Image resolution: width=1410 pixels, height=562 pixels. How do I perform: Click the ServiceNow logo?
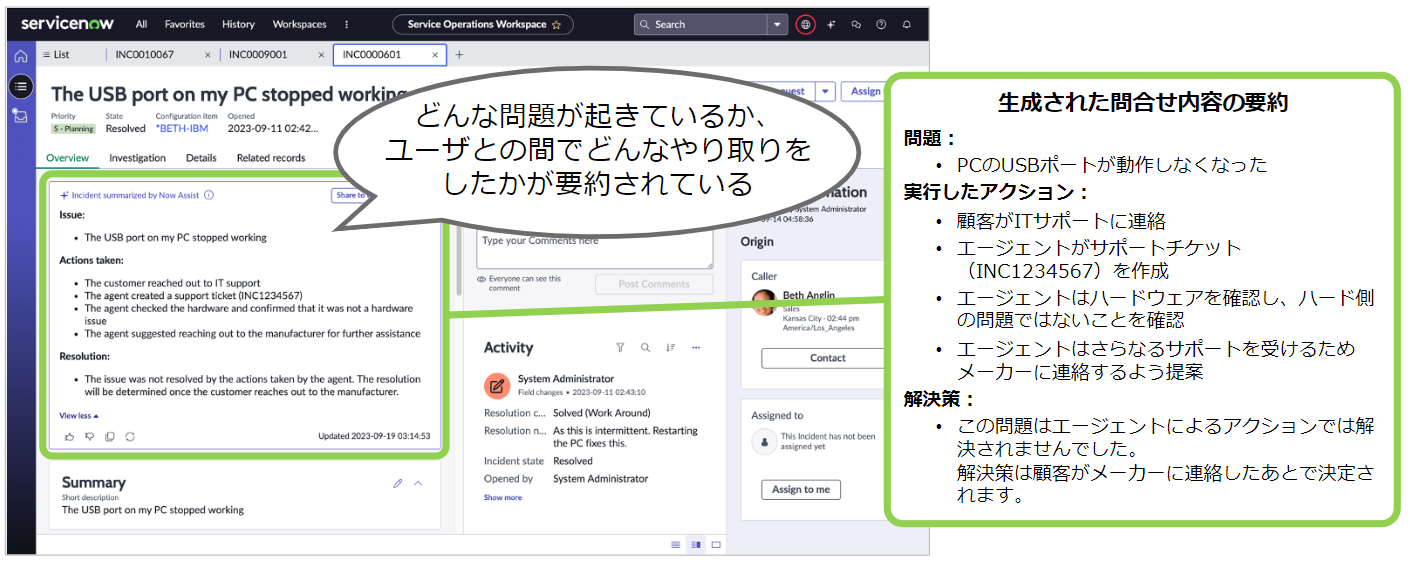[67, 23]
